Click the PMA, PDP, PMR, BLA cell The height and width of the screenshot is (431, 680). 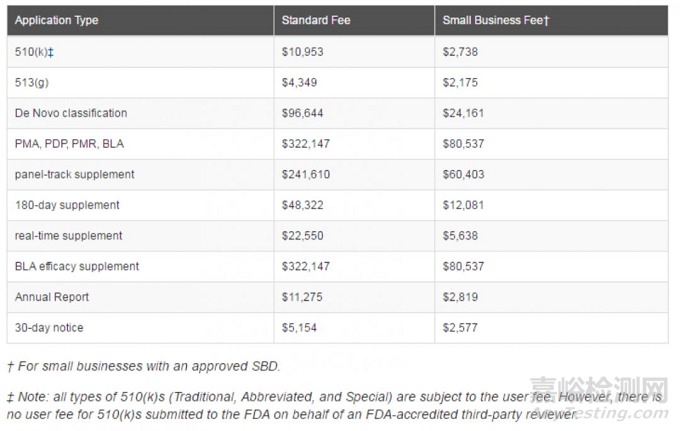(x=70, y=144)
